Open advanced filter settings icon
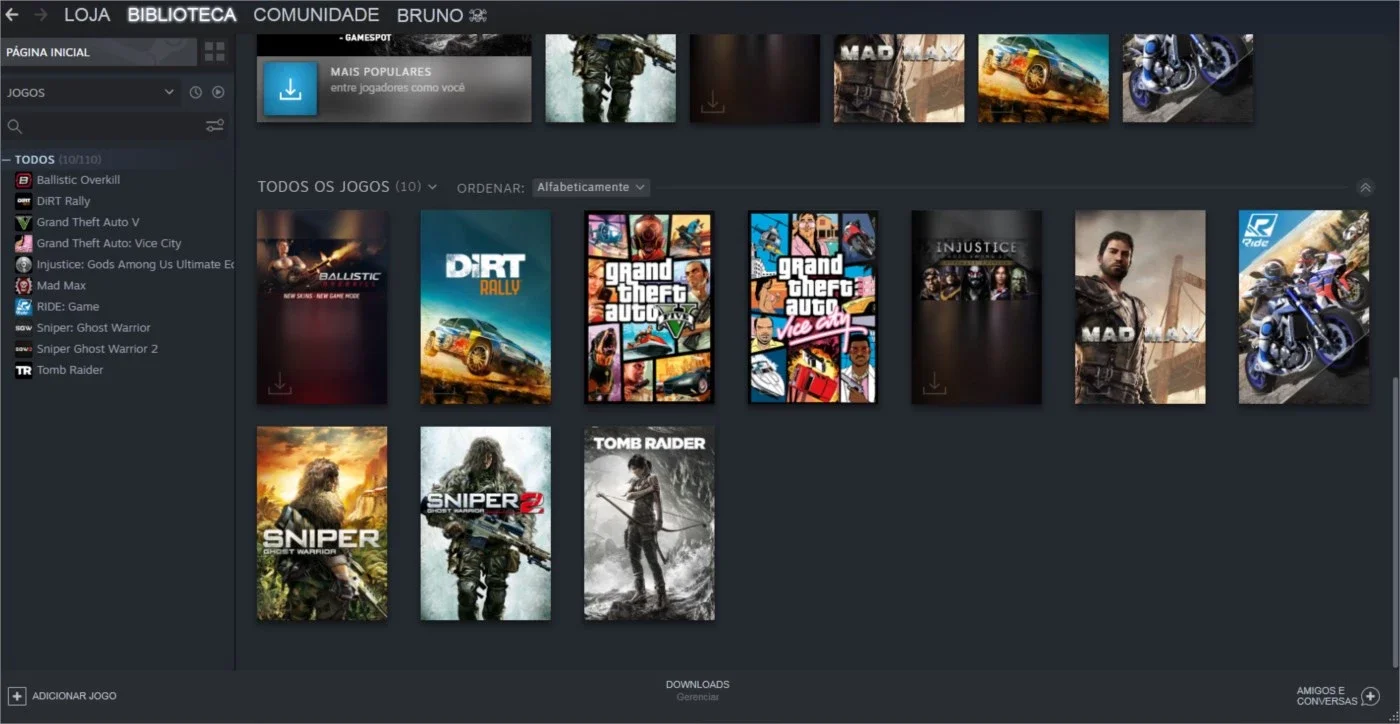Screen dimensions: 1400x724 [215, 126]
